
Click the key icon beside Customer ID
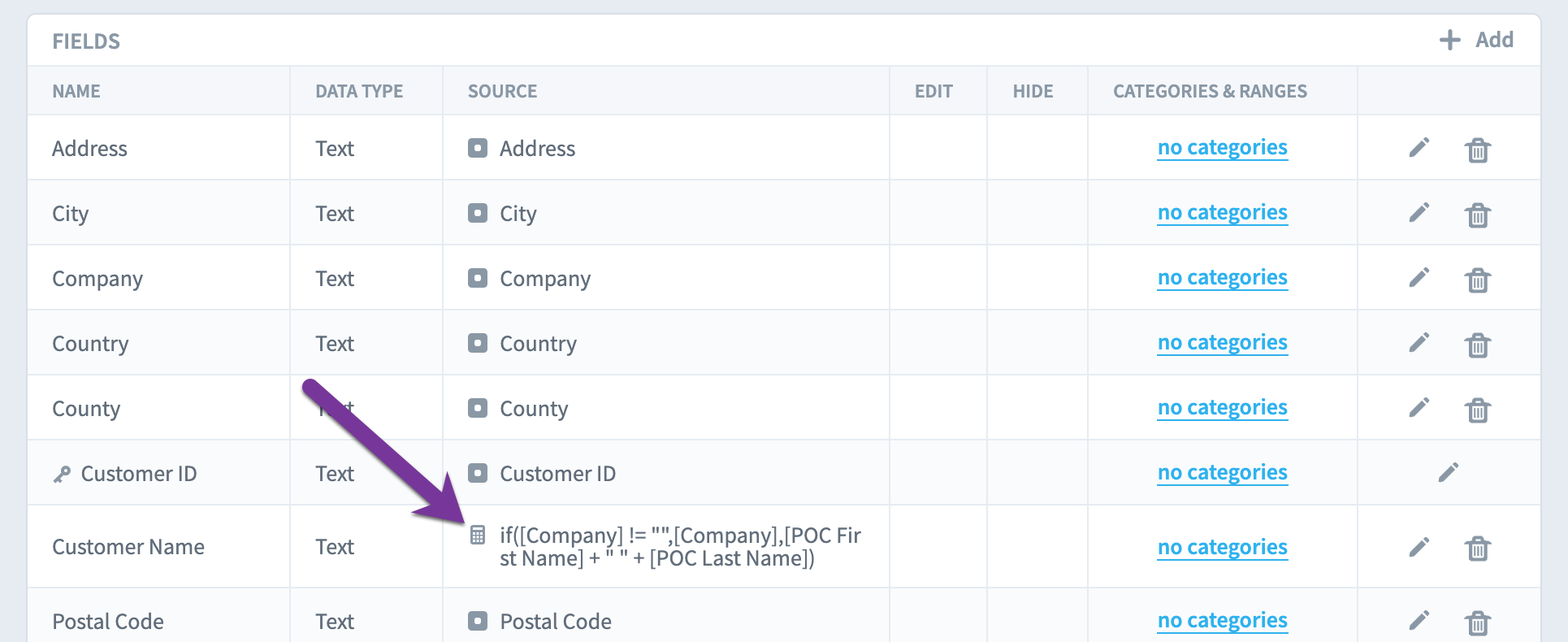pos(62,474)
